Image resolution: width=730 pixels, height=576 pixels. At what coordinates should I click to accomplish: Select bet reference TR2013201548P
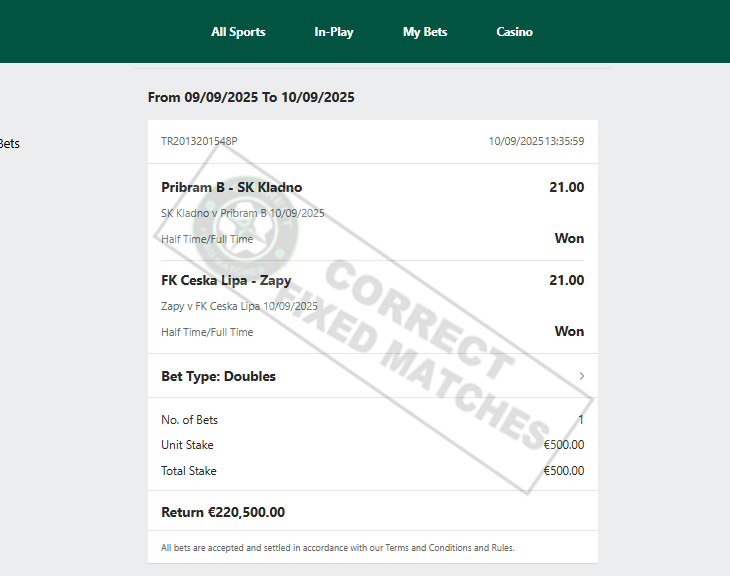click(x=199, y=141)
